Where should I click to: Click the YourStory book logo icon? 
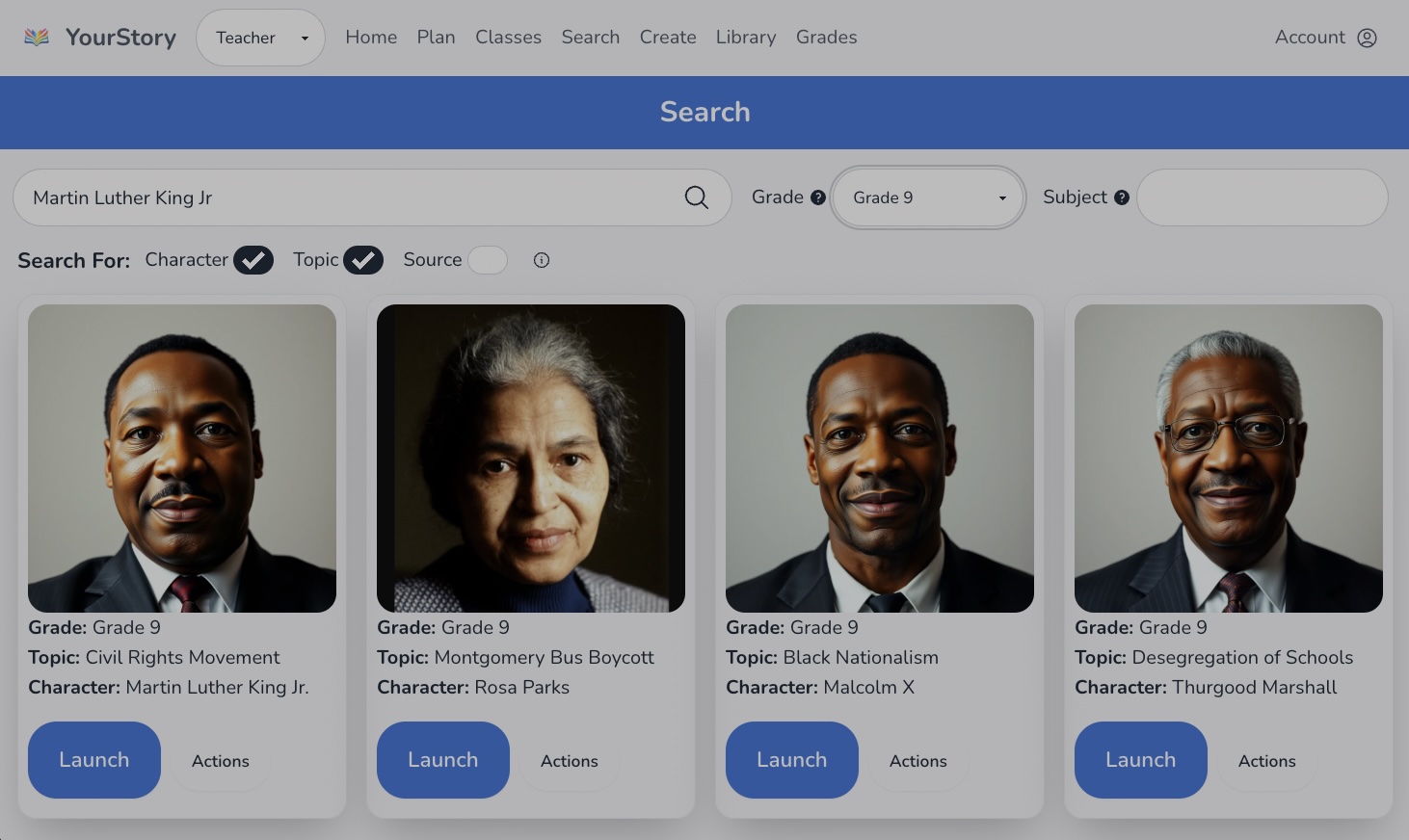click(37, 38)
